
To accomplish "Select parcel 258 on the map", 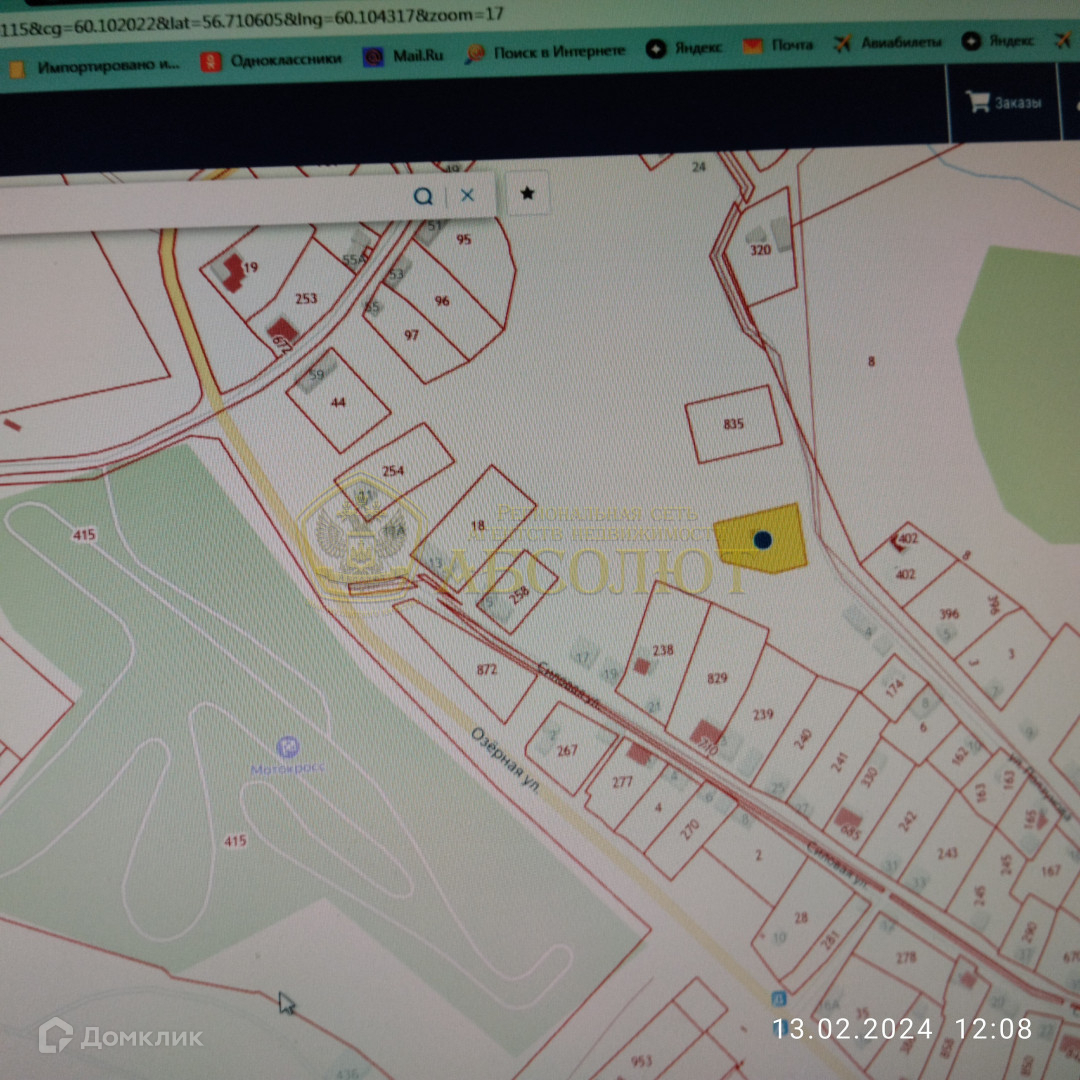I will tap(518, 593).
